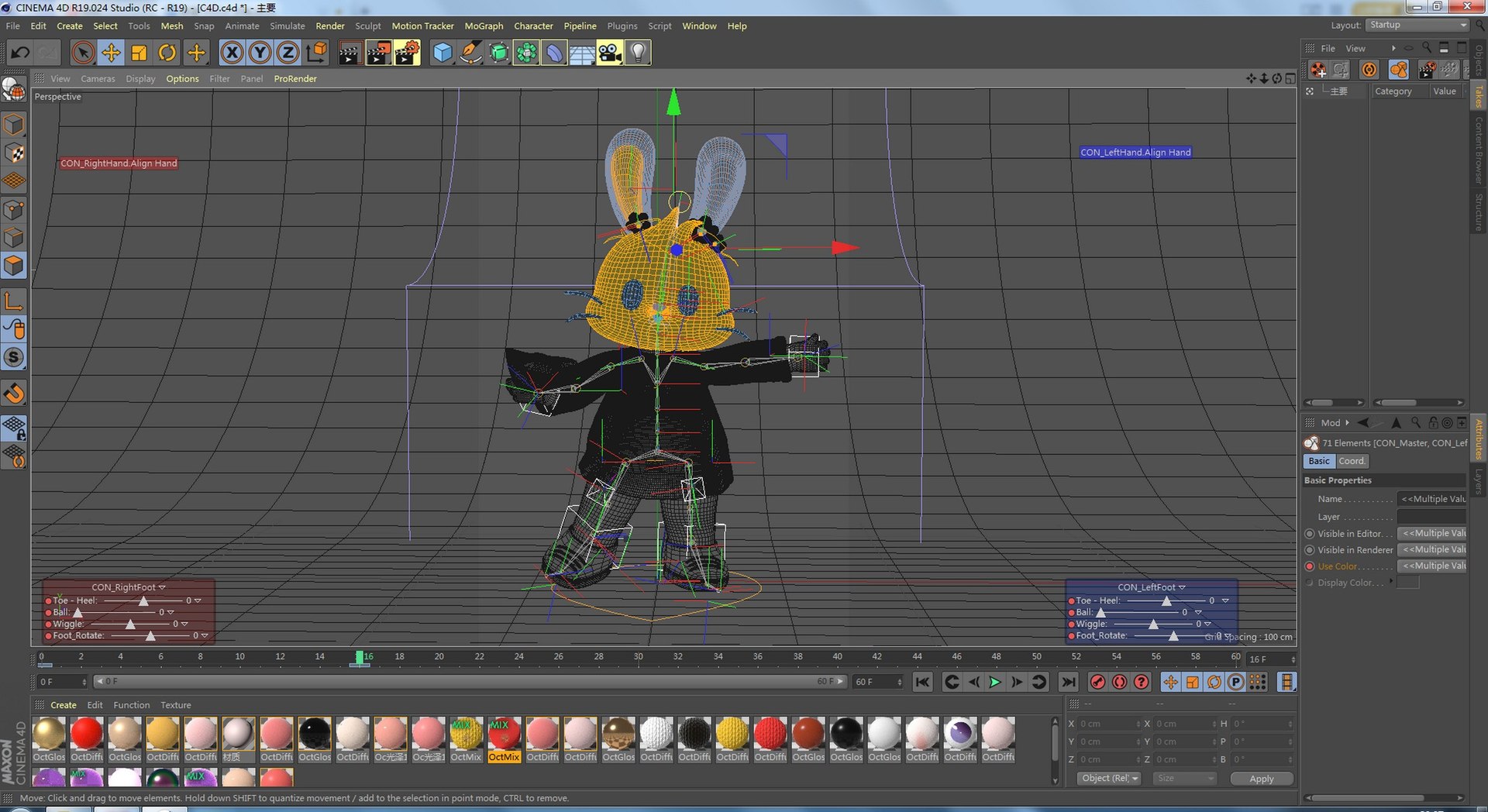Add a deformer object icon
This screenshot has height=812, width=1488.
tap(554, 53)
